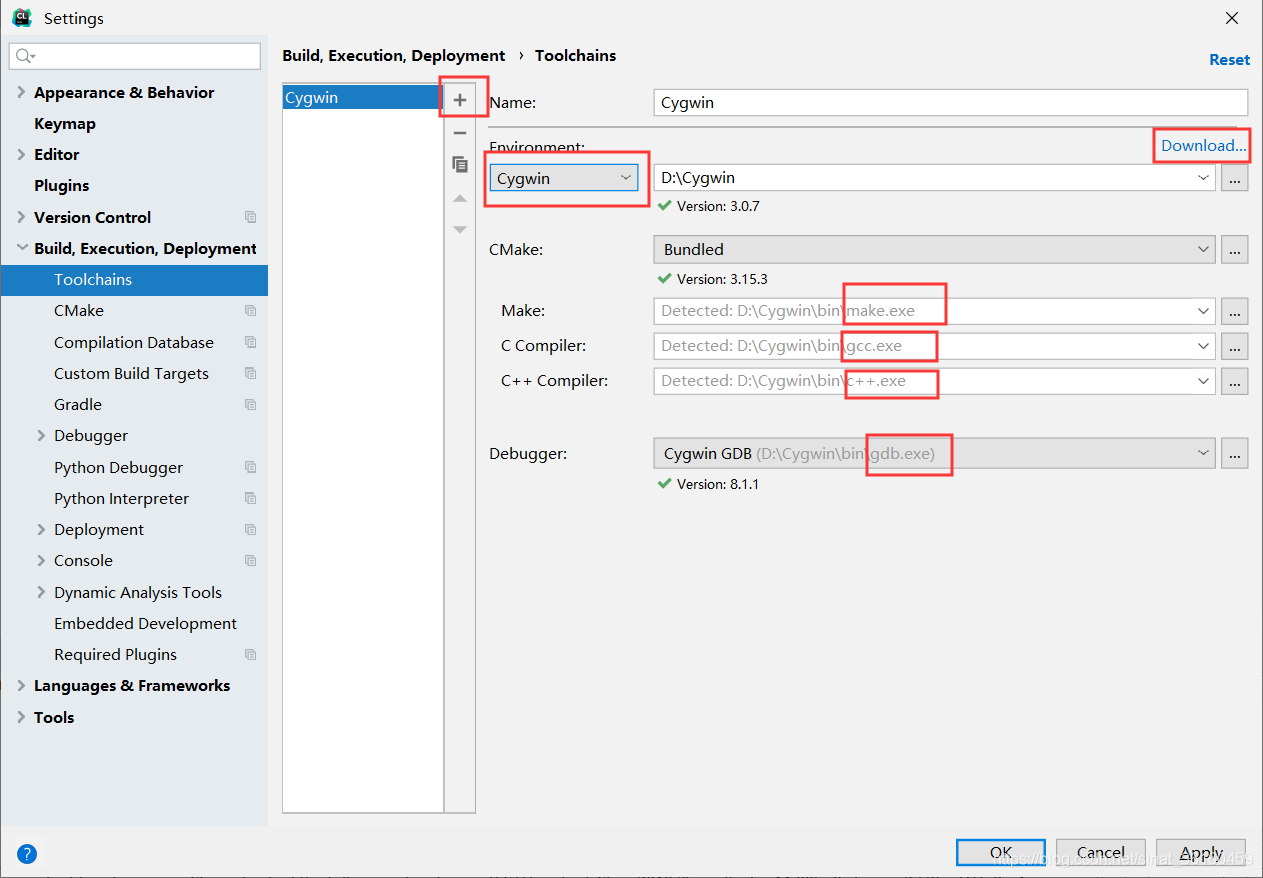Click the Download... link
Viewport: 1263px width, 878px height.
[1204, 145]
